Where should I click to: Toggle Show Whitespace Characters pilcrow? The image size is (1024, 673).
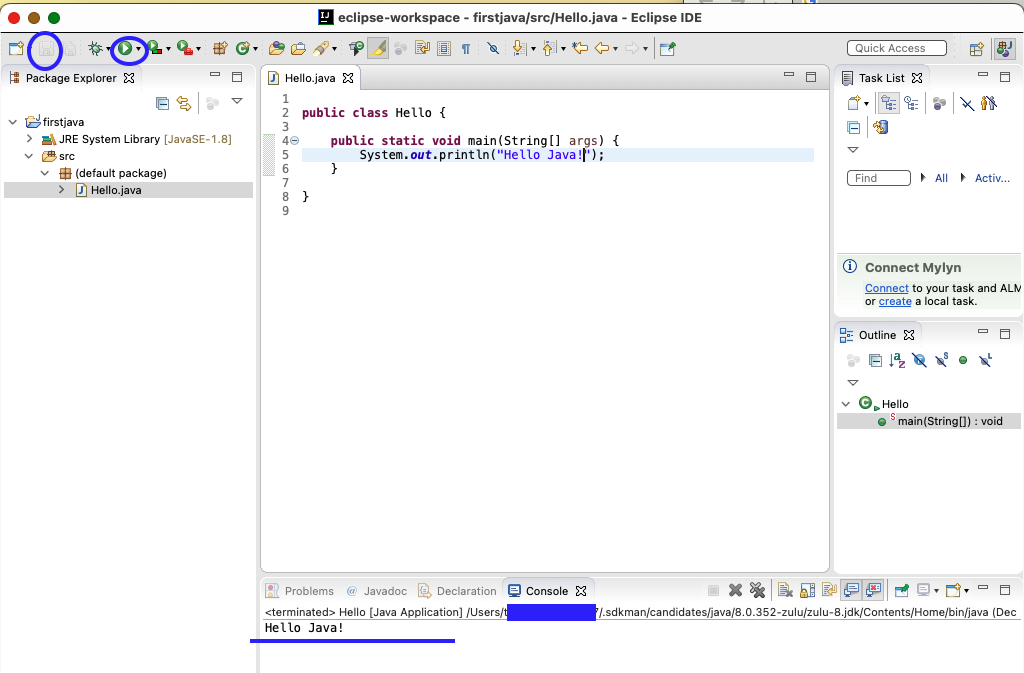click(x=466, y=49)
